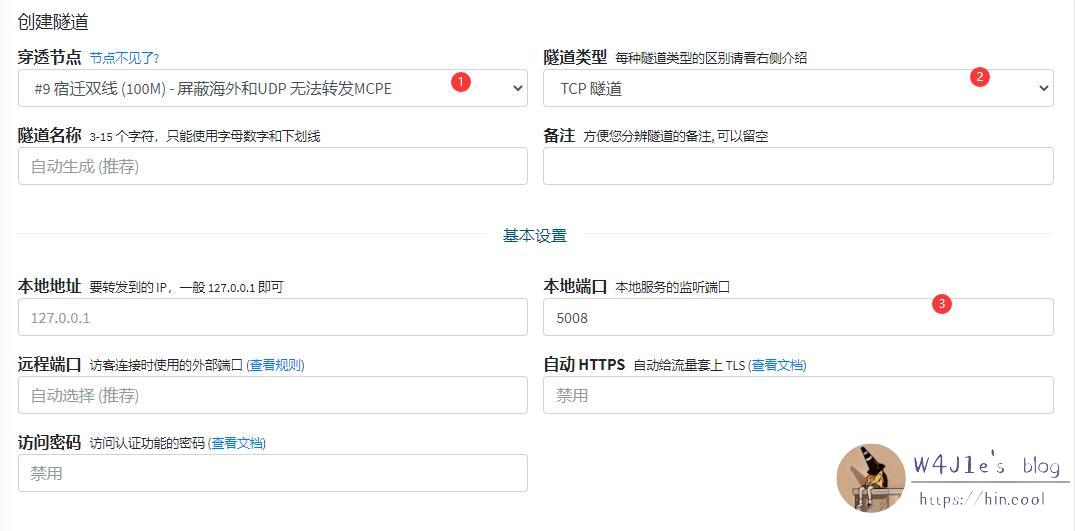1075x531 pixels.
Task: Focus the 远程端口 remote port field
Action: point(272,395)
